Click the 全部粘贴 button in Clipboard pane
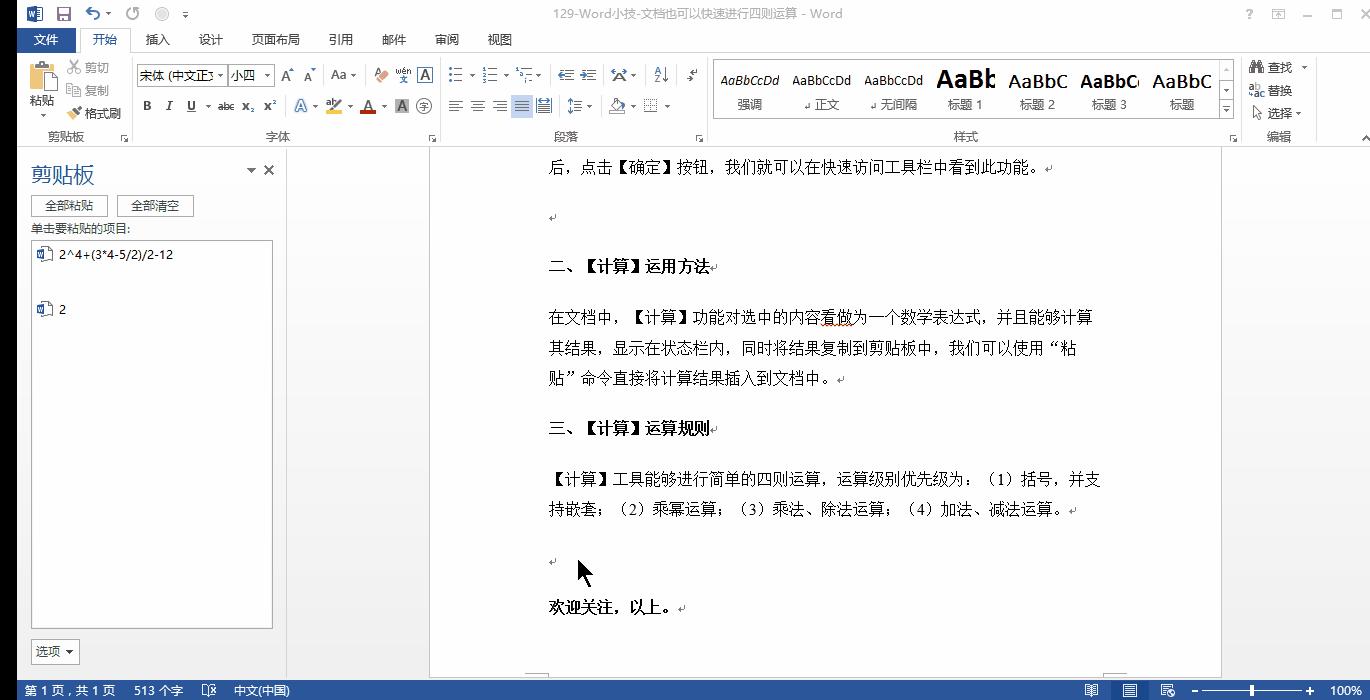This screenshot has width=1370, height=700. pos(68,204)
